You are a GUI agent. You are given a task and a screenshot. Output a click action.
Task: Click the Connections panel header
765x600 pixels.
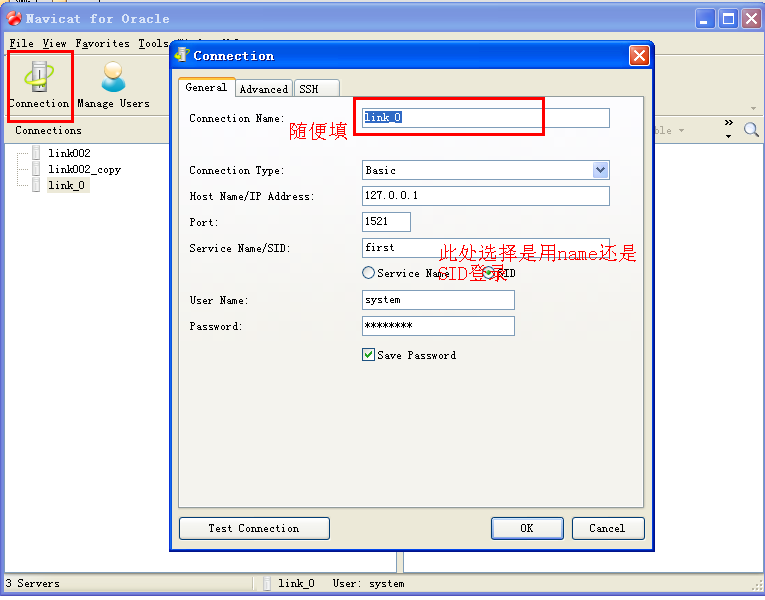pyautogui.click(x=48, y=130)
